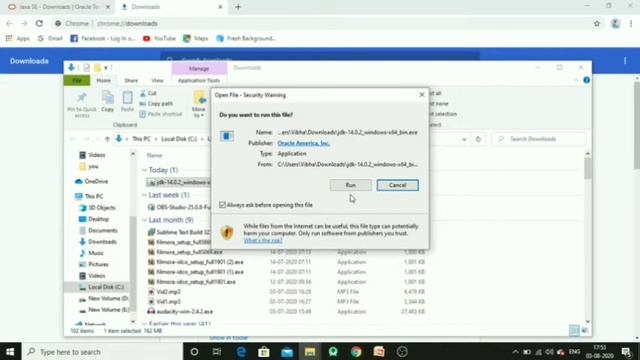This screenshot has height=360, width=640.
Task: Open a new Chrome tab
Action: tap(238, 7)
